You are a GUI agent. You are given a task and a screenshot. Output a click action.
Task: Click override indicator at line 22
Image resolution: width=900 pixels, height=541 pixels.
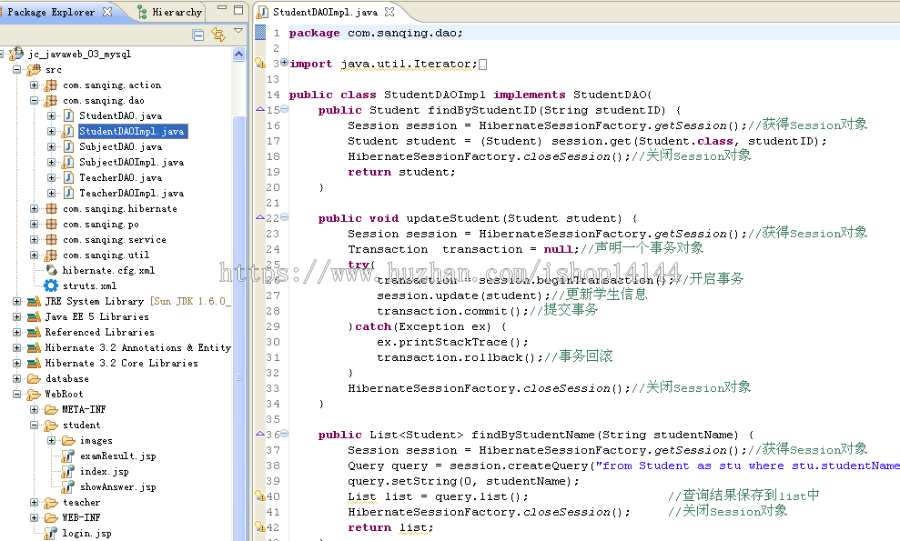pos(260,217)
